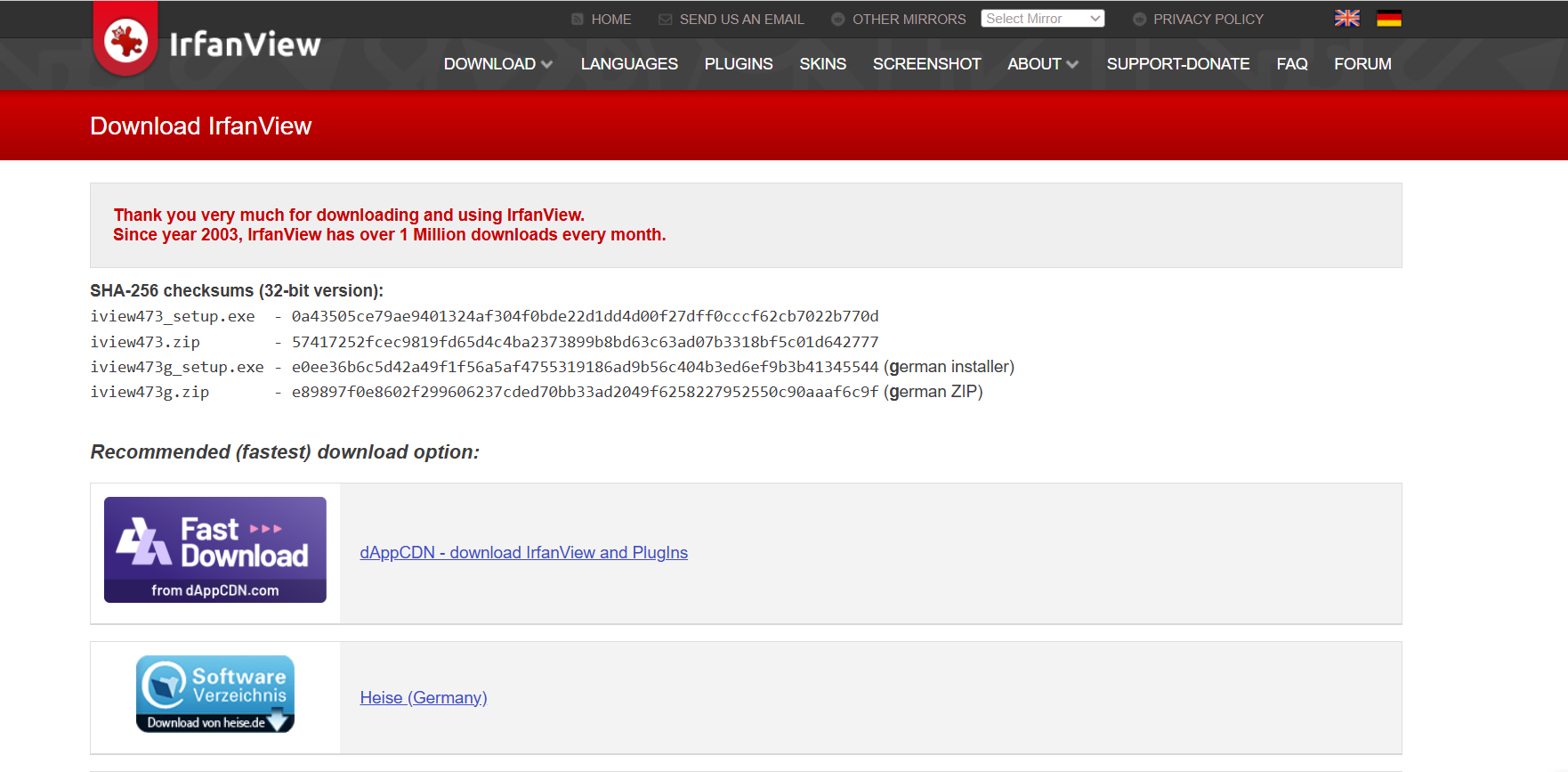Switch to English via UK flag
The width and height of the screenshot is (1568, 772).
(x=1346, y=19)
